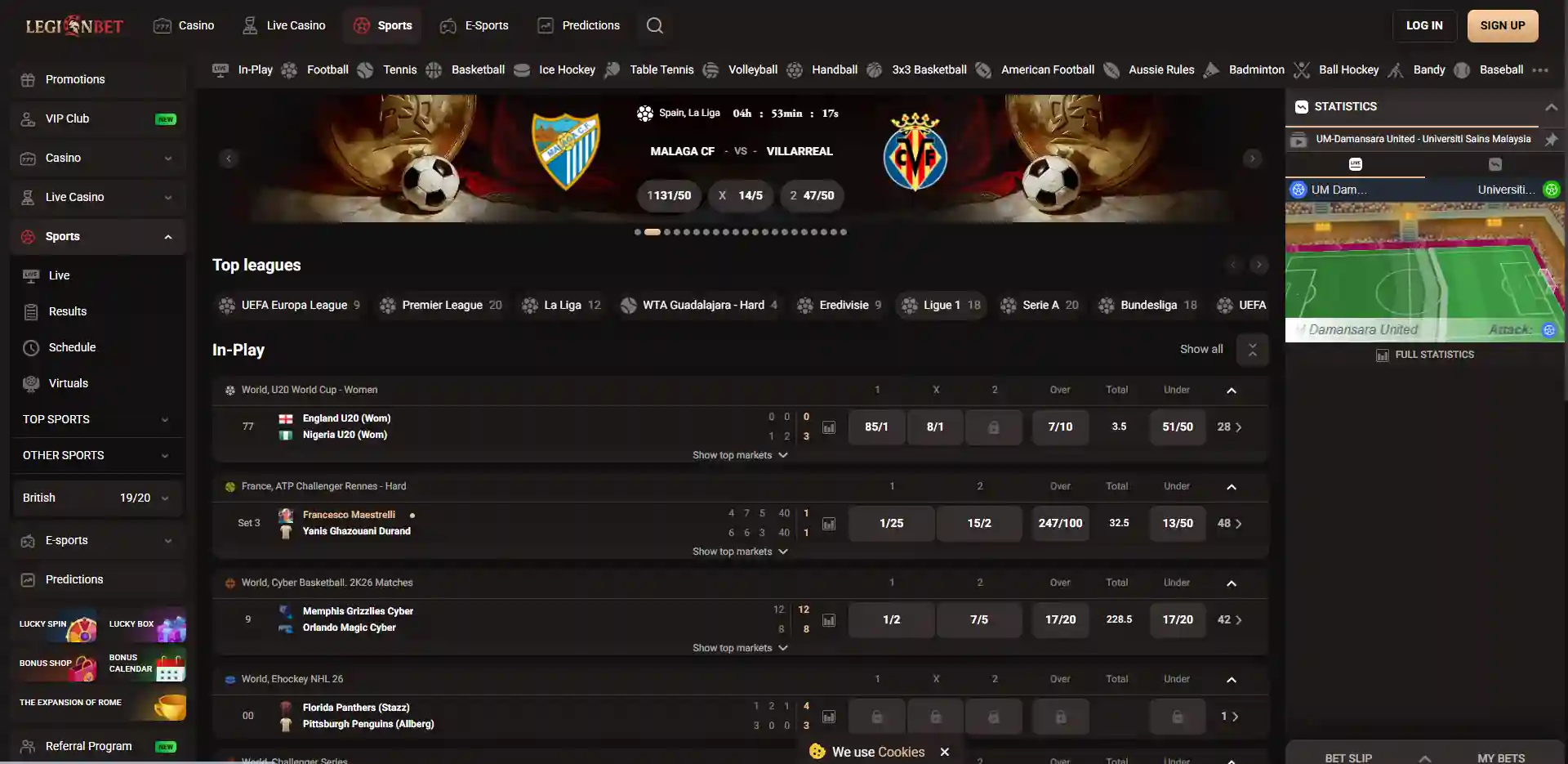The width and height of the screenshot is (1568, 764).
Task: Show top markets for England U20
Action: pos(740,455)
